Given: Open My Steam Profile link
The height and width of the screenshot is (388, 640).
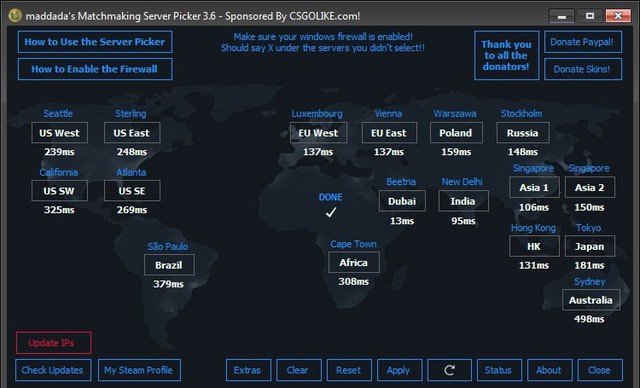Looking at the screenshot, I should tap(139, 370).
